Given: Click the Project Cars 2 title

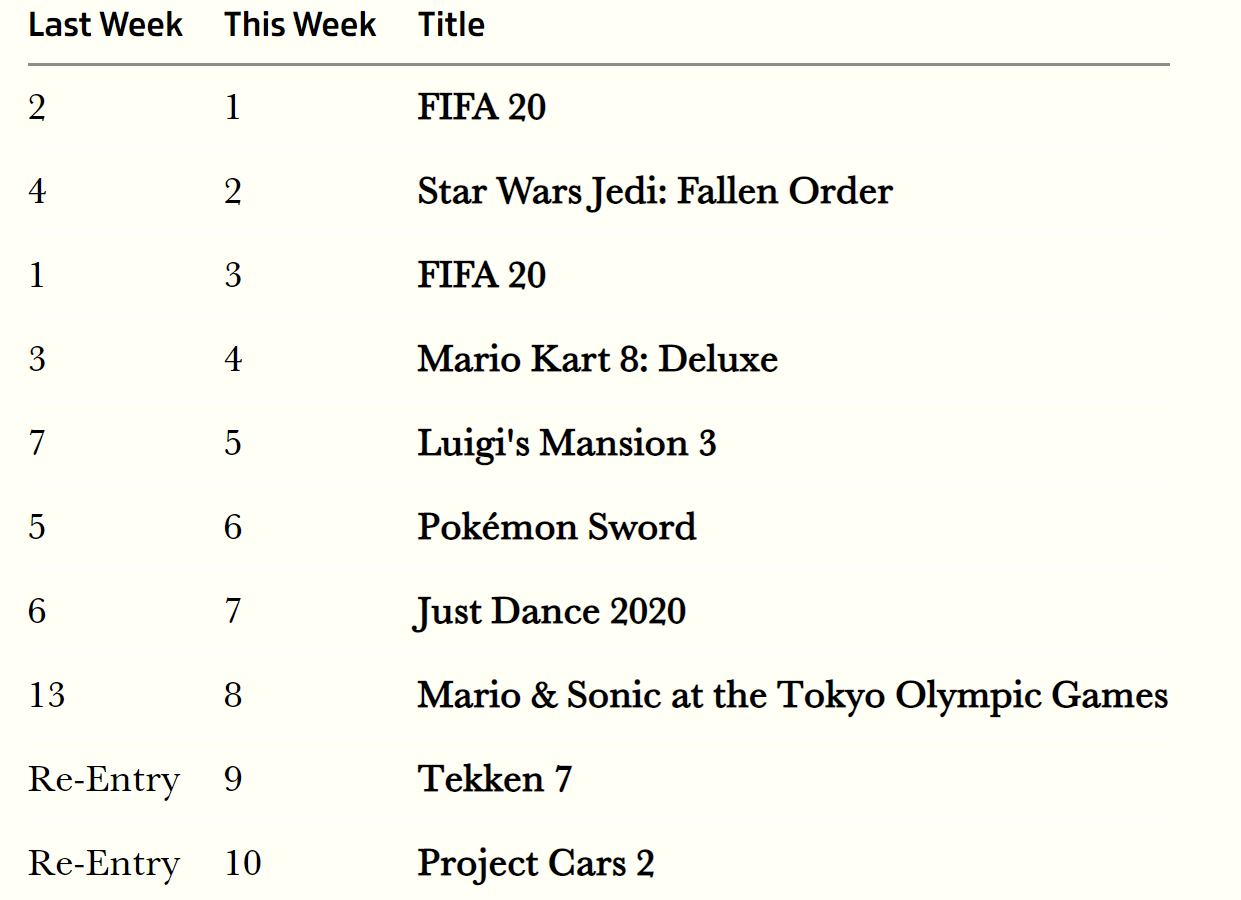Looking at the screenshot, I should tap(536, 863).
